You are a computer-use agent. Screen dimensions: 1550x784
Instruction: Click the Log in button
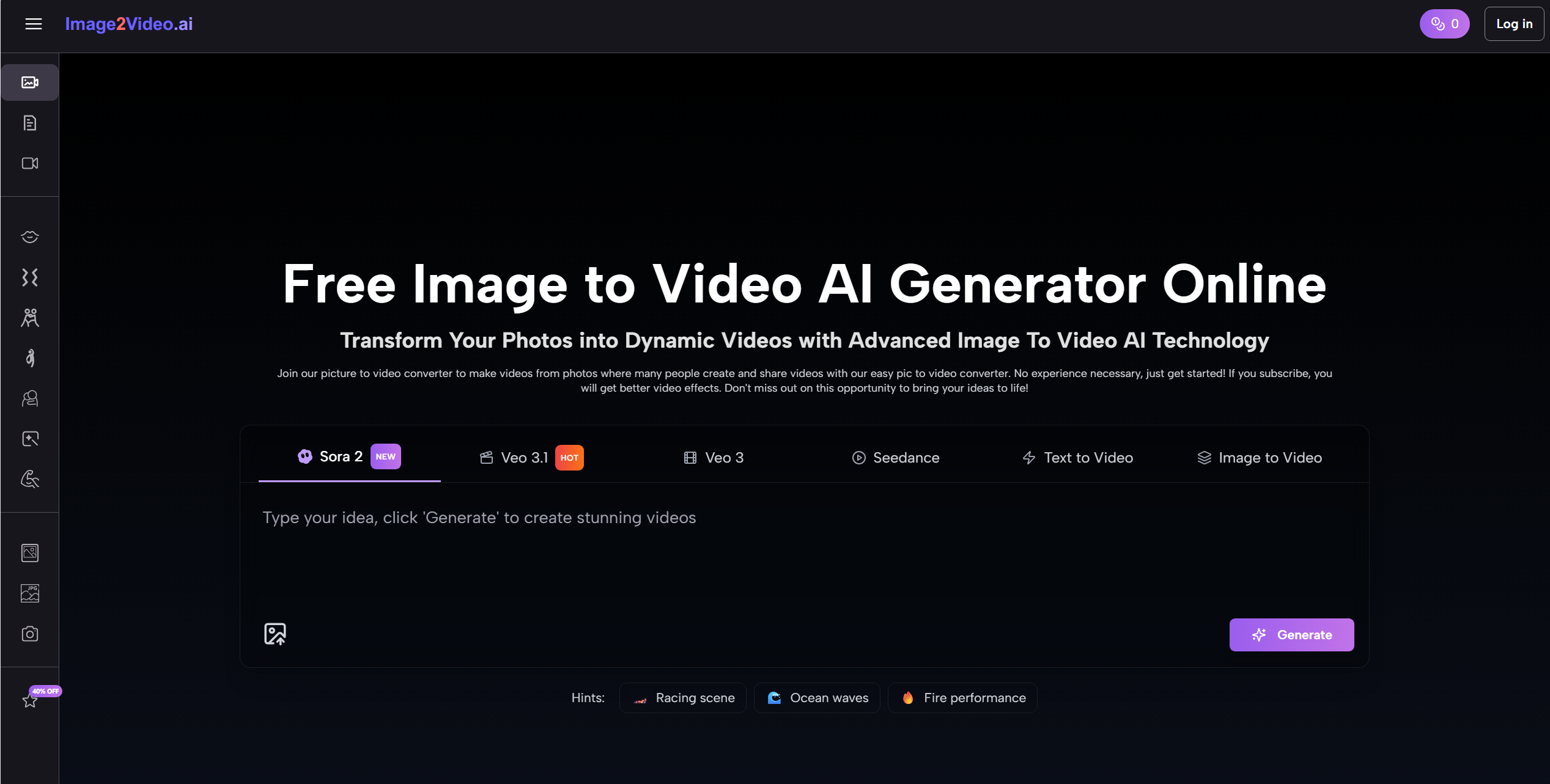coord(1514,23)
